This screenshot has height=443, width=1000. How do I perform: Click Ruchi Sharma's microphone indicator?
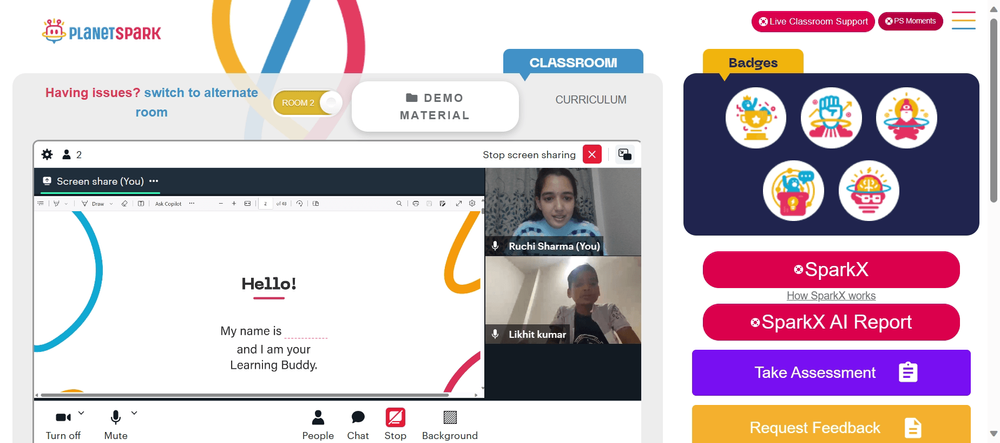point(495,246)
